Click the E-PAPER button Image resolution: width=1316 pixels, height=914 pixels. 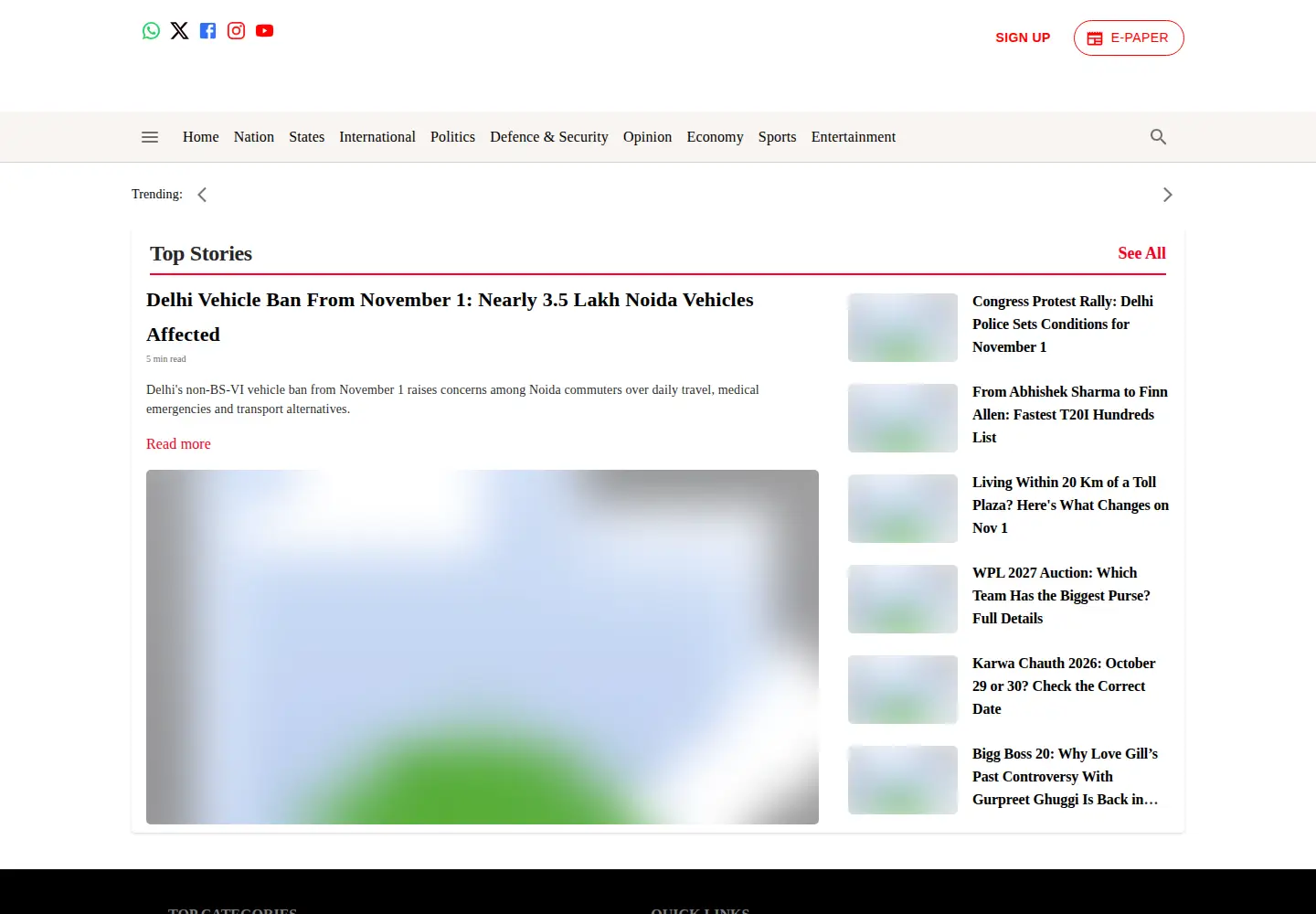tap(1129, 38)
